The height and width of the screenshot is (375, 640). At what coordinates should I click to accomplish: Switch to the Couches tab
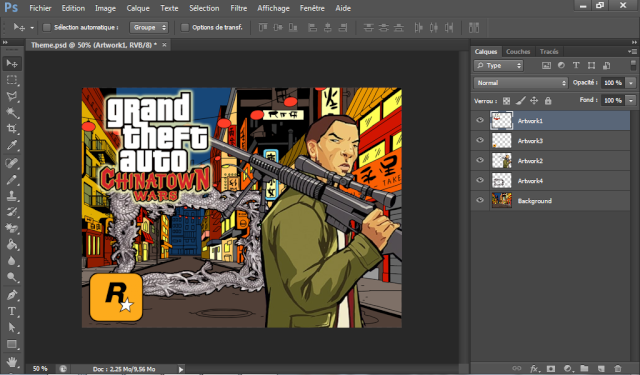coord(518,51)
